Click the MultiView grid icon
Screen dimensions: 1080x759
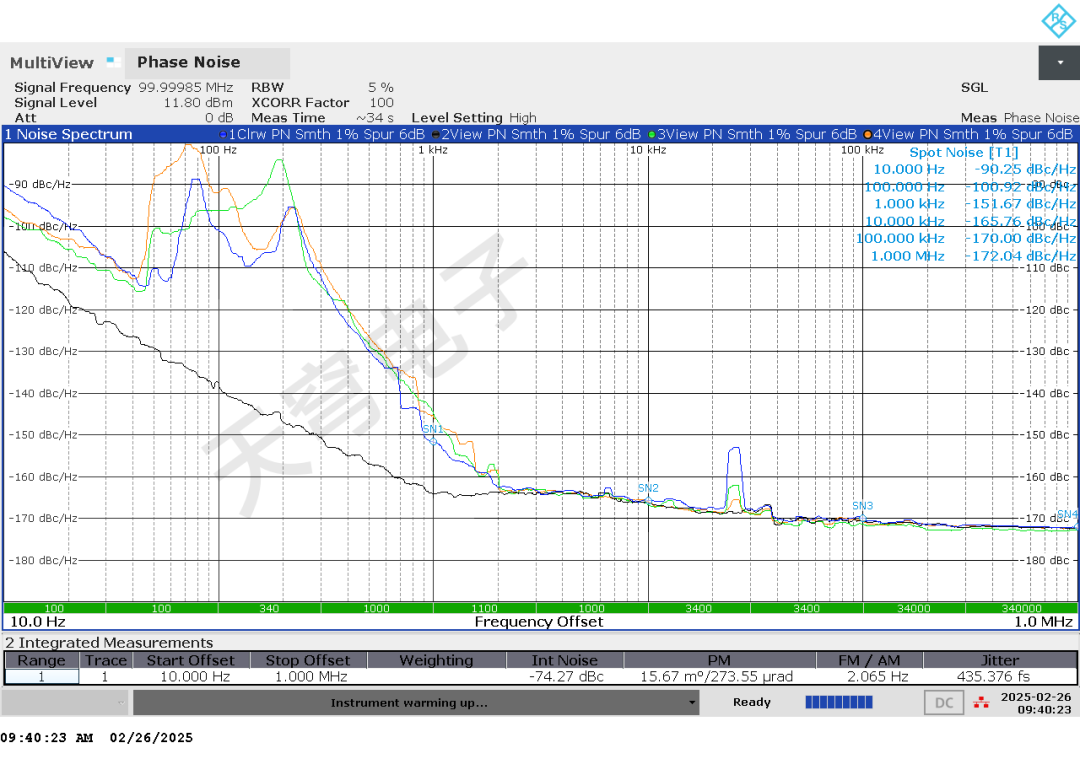point(114,62)
